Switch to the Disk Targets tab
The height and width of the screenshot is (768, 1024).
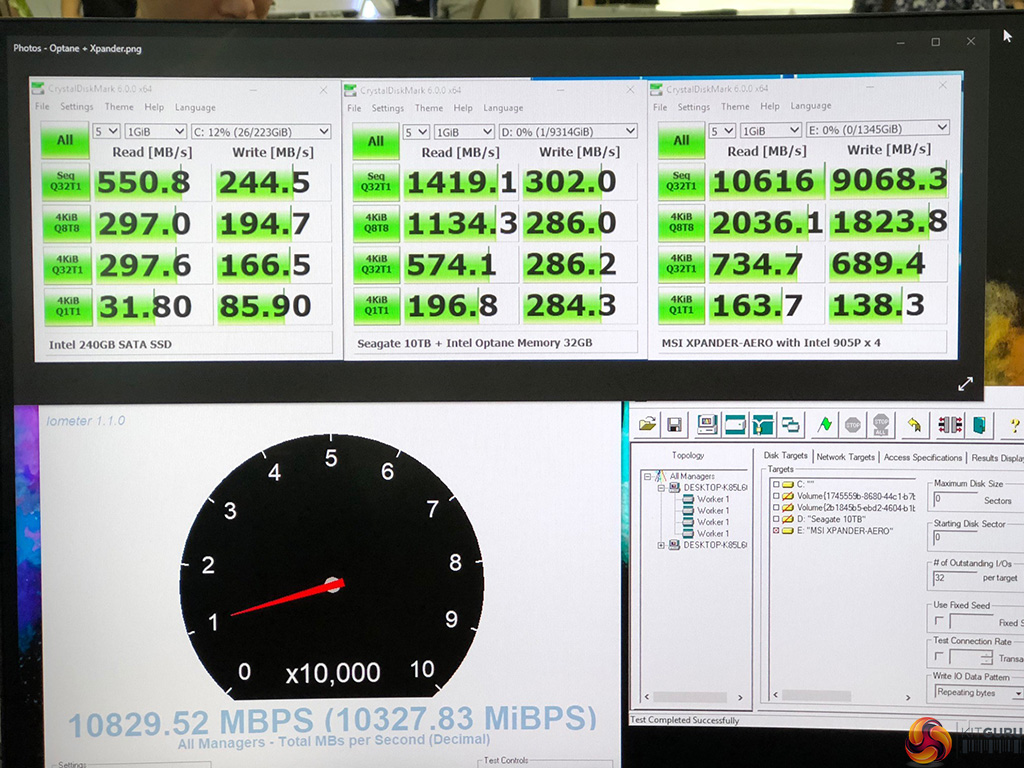pyautogui.click(x=786, y=455)
